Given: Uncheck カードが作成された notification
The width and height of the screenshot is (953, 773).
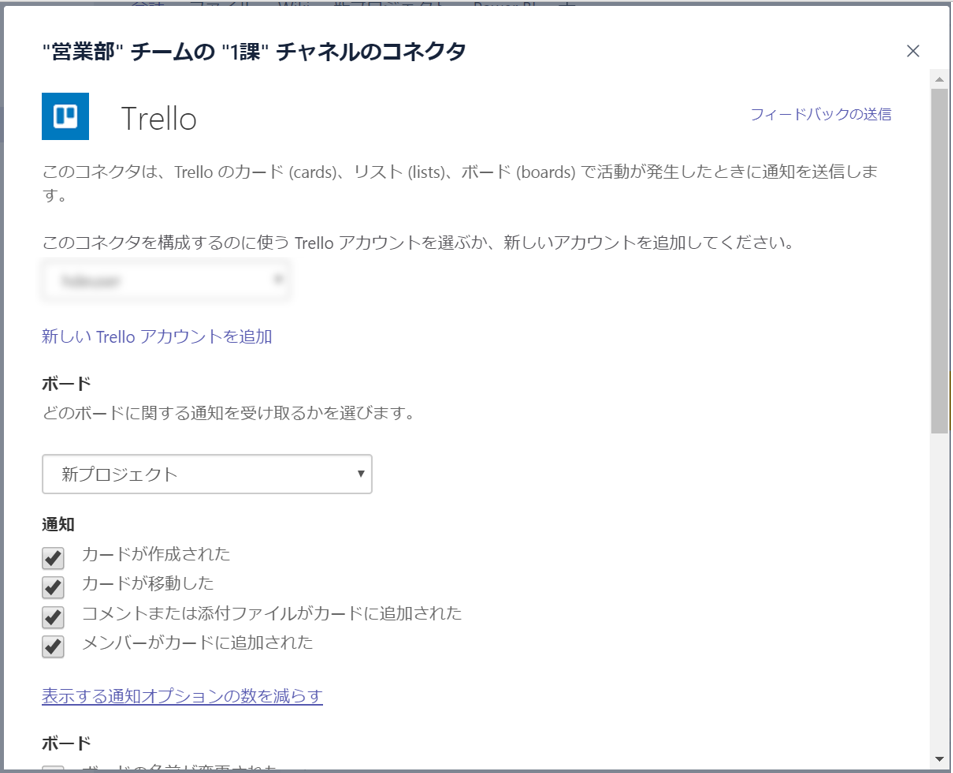Looking at the screenshot, I should pos(52,558).
